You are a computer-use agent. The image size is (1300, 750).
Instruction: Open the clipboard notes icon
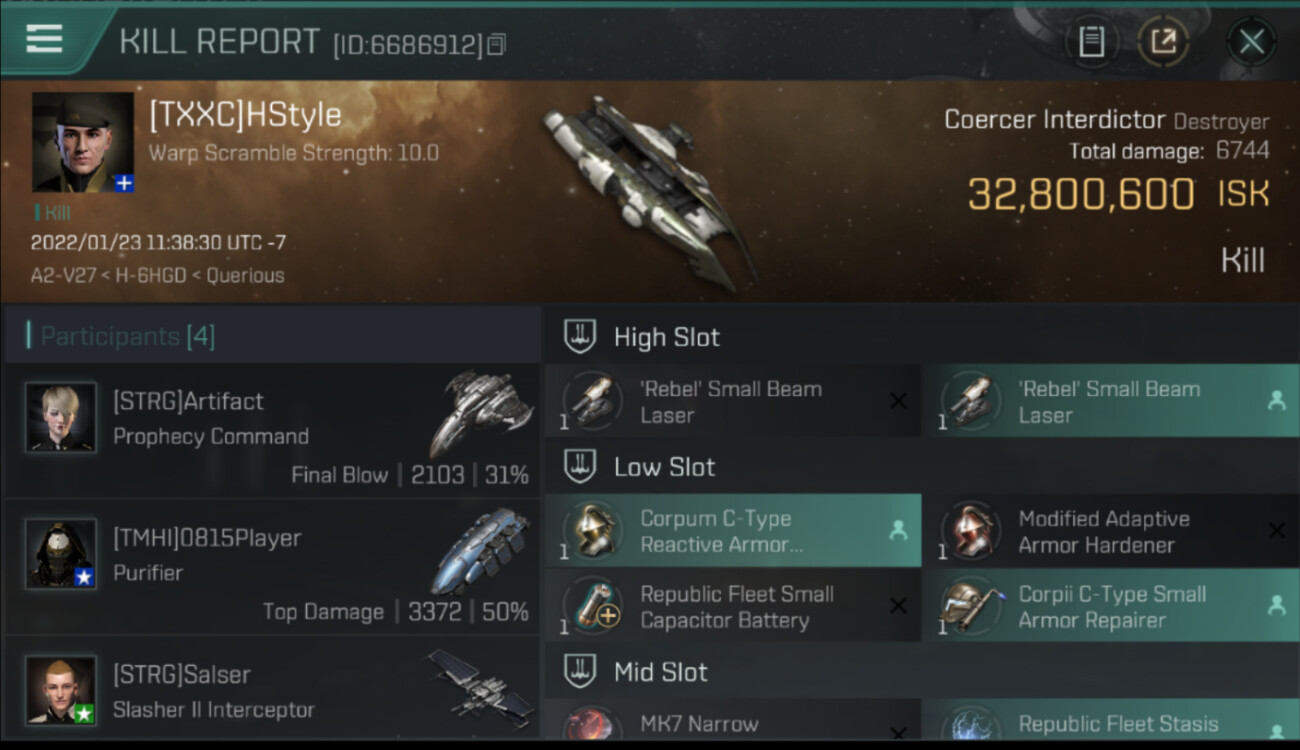1092,42
